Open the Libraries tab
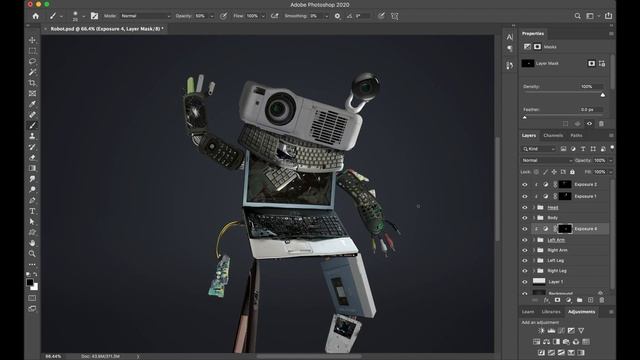640x360 pixels. [551, 312]
